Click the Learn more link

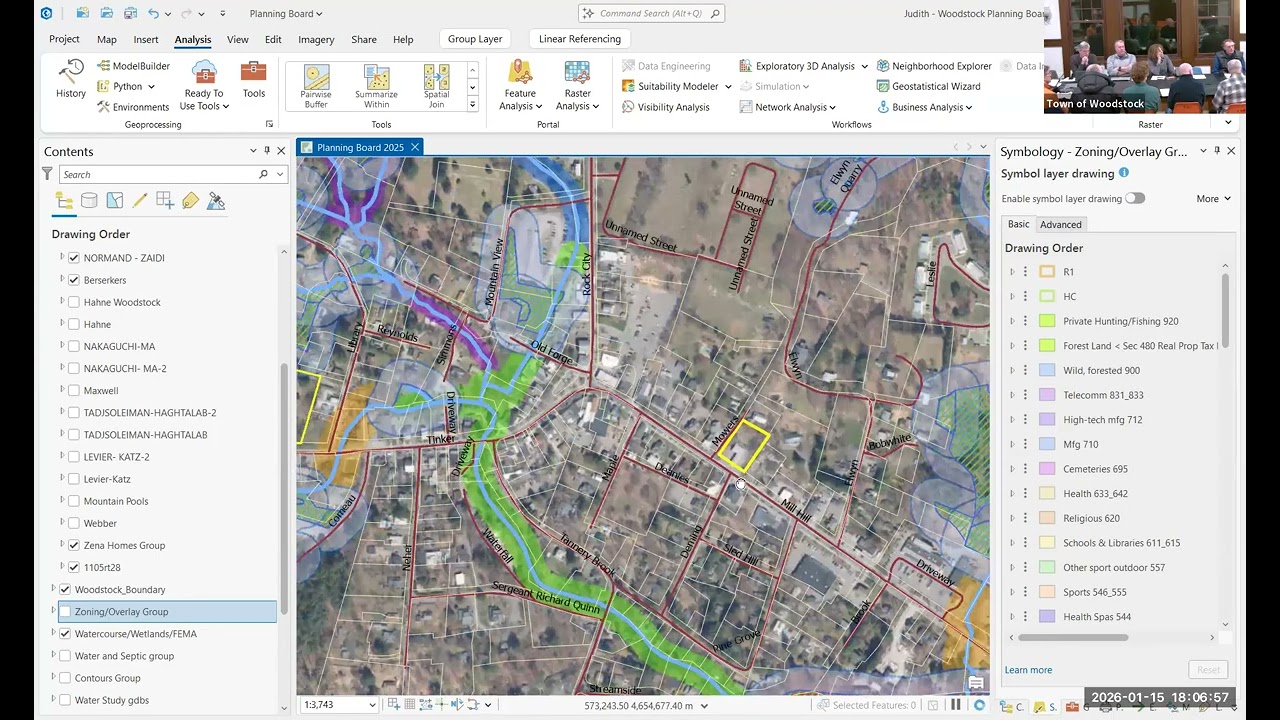pos(1028,670)
